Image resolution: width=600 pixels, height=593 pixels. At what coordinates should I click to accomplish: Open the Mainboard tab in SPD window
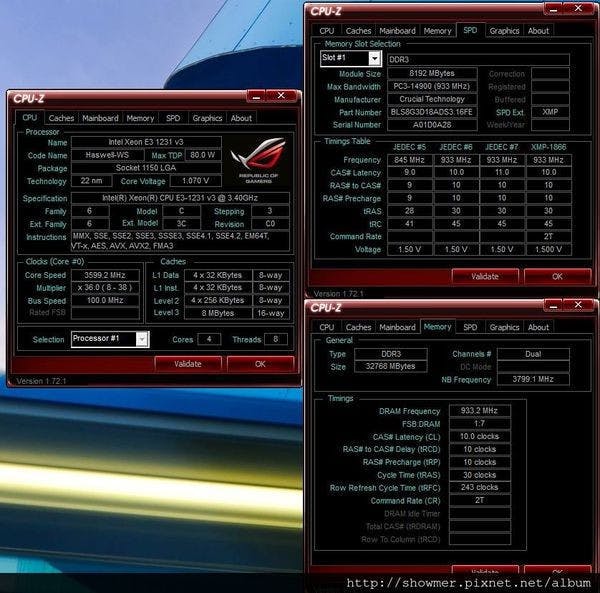pyautogui.click(x=398, y=31)
